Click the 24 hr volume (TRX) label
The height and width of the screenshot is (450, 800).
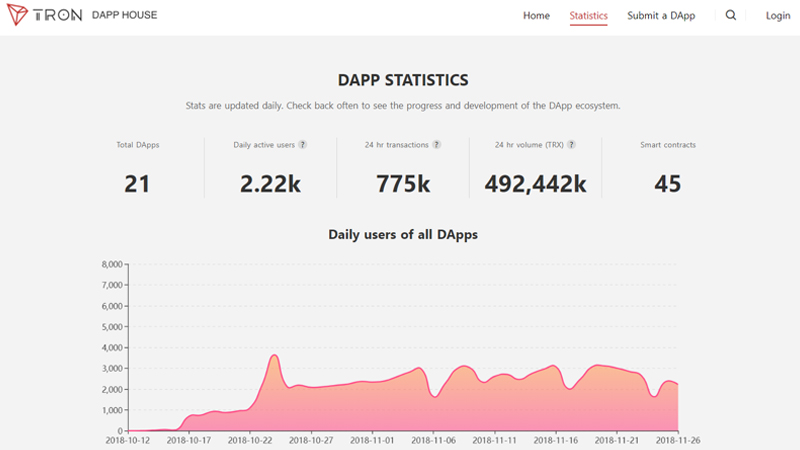coord(529,145)
